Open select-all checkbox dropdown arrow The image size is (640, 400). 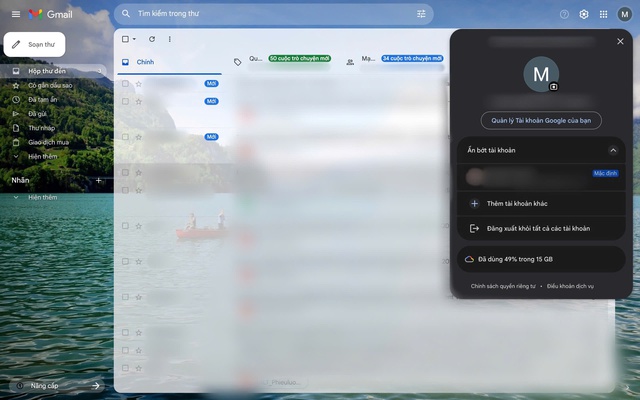134,39
